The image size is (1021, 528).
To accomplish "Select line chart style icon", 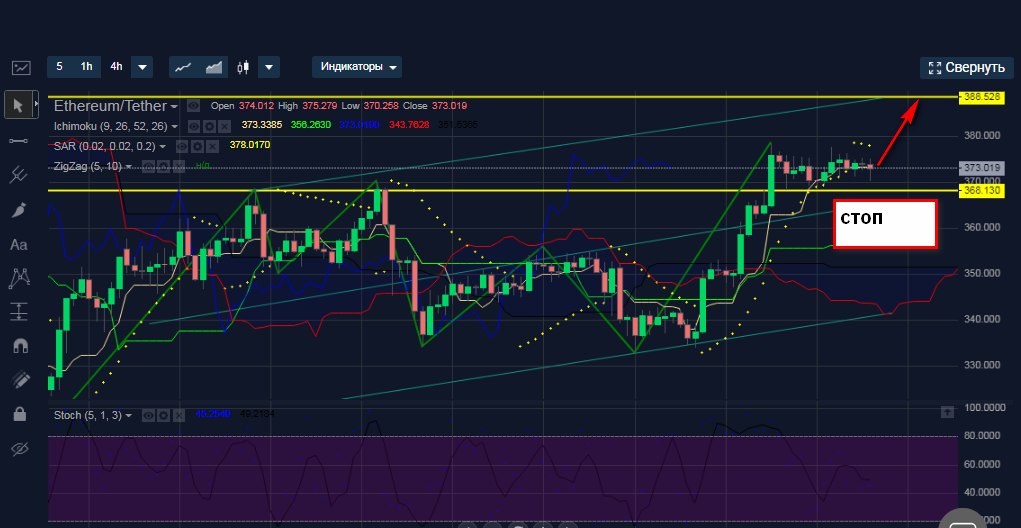I will click(183, 66).
